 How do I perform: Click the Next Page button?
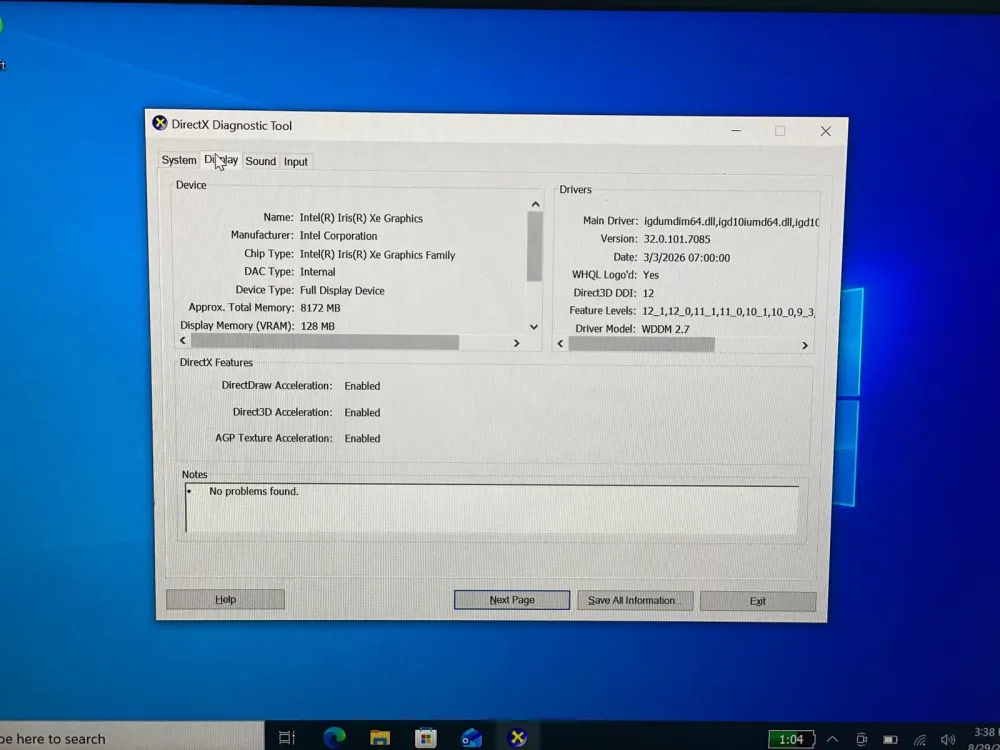(x=511, y=599)
